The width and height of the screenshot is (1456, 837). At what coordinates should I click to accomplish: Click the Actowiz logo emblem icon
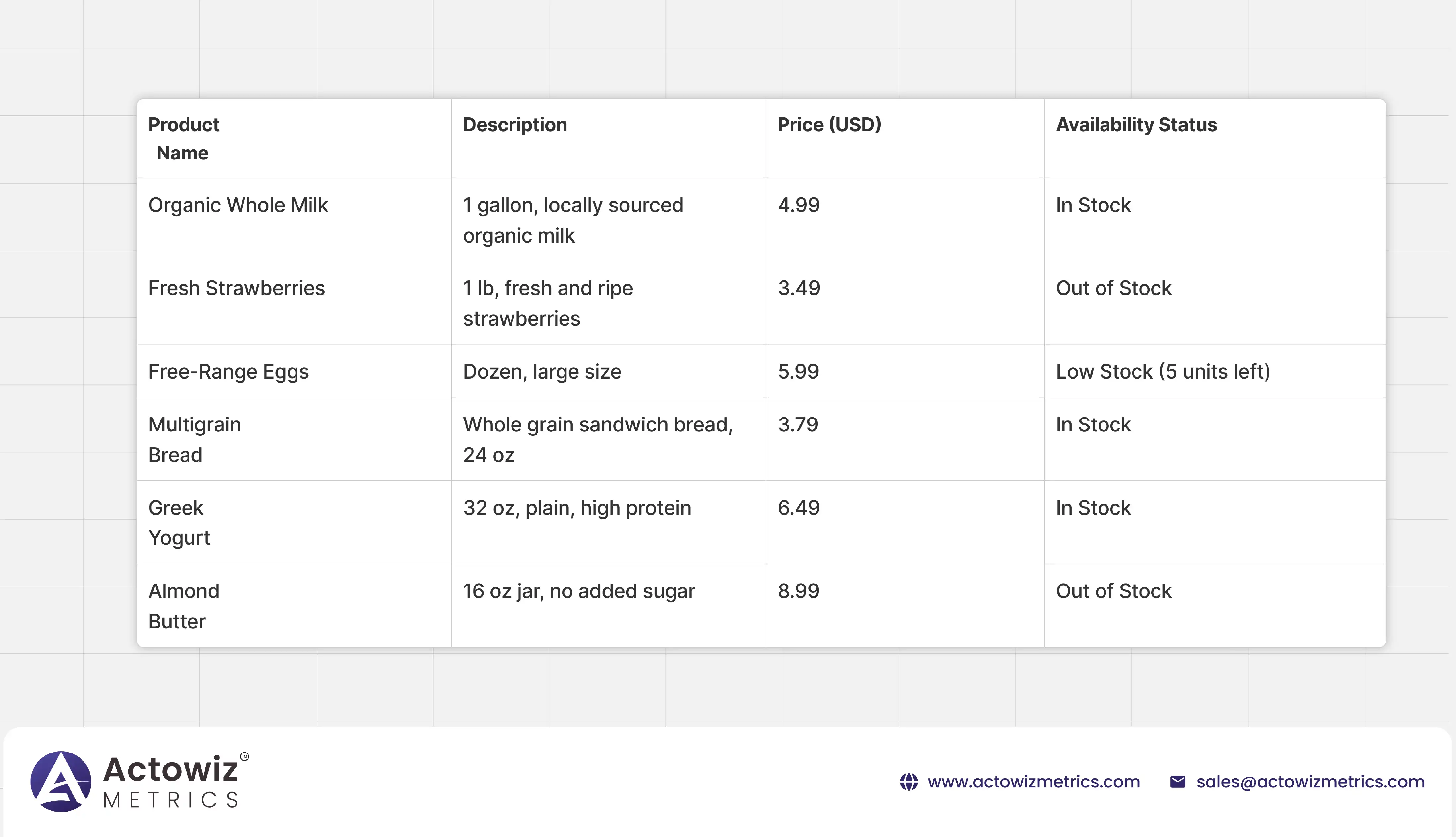point(61,781)
